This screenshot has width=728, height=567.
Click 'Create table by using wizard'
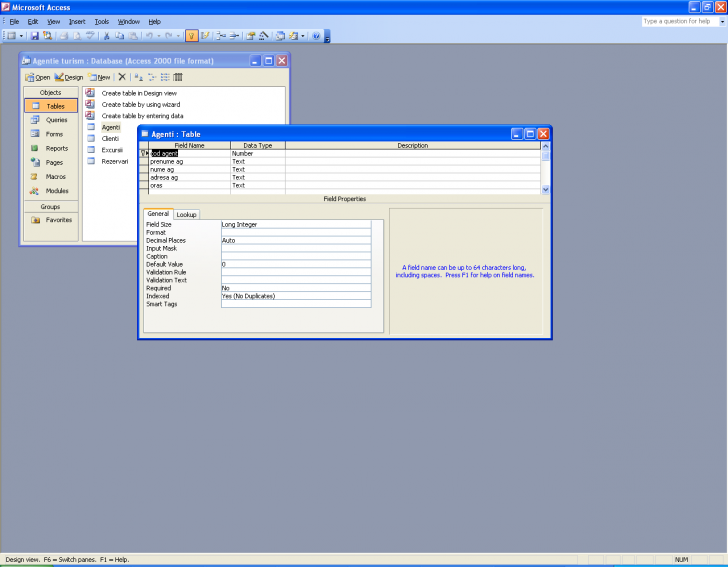pos(141,104)
